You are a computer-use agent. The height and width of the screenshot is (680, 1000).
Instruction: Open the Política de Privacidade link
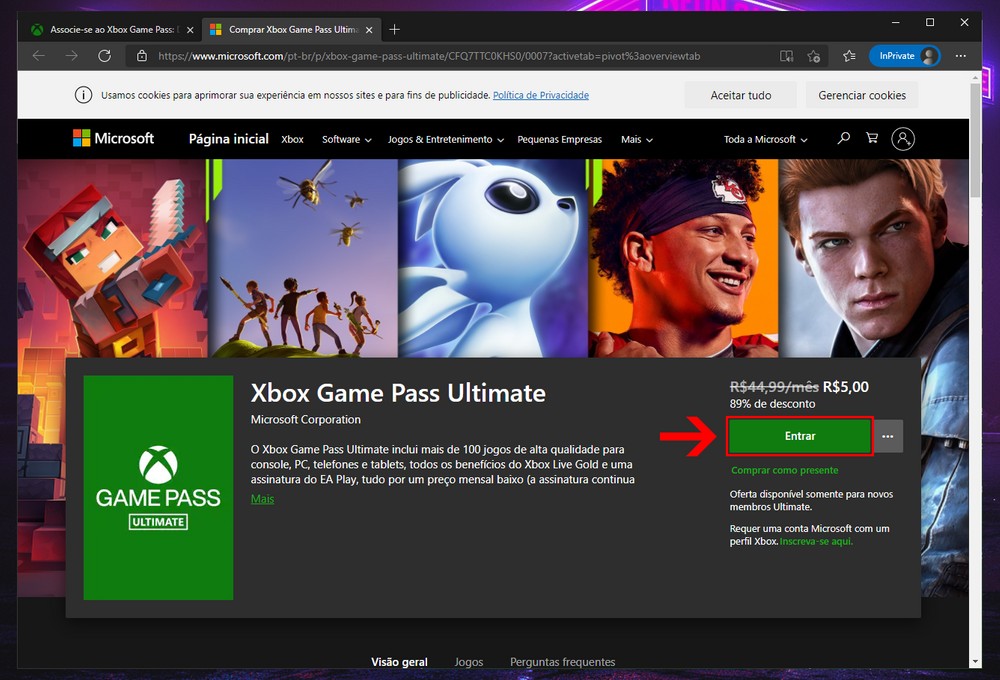541,95
